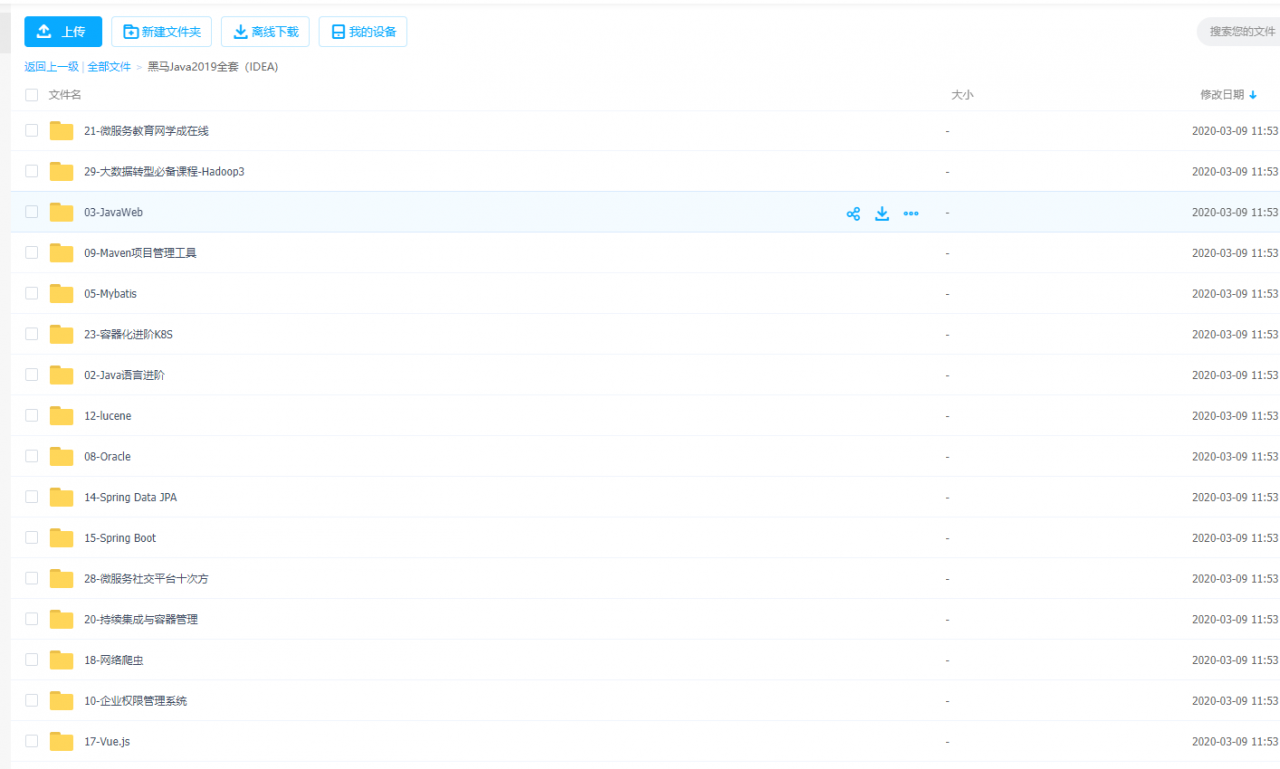Sort by the 大小 column header
Image resolution: width=1280 pixels, height=769 pixels.
click(962, 95)
